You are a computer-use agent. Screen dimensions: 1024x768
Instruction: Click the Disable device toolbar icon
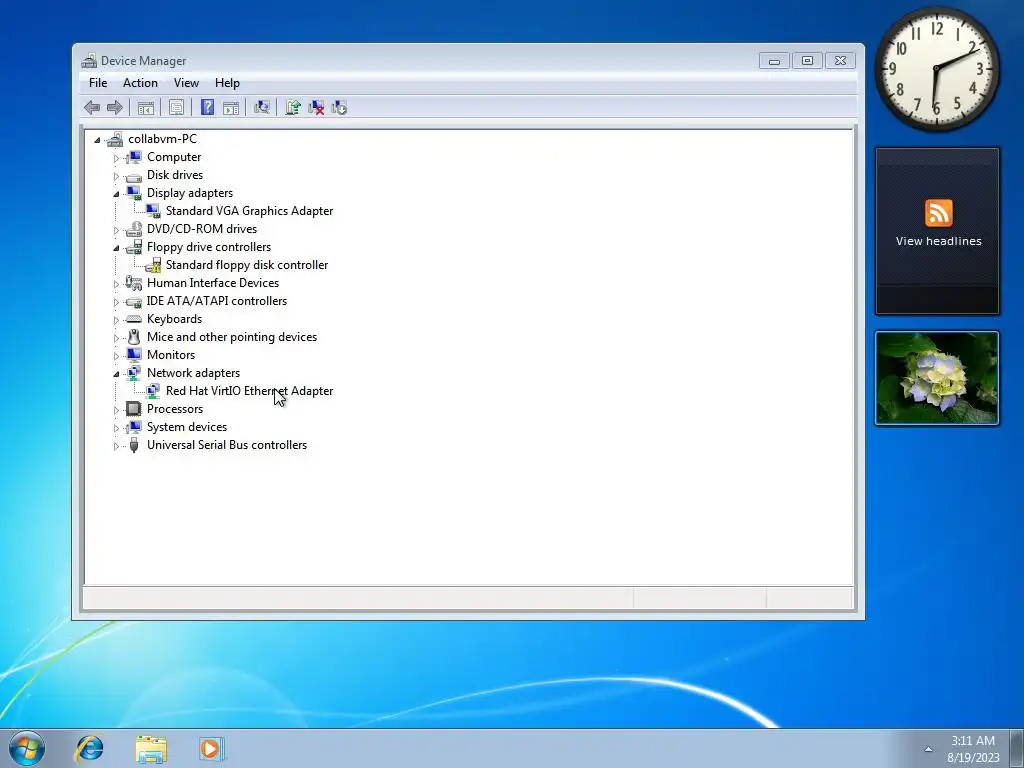click(340, 108)
